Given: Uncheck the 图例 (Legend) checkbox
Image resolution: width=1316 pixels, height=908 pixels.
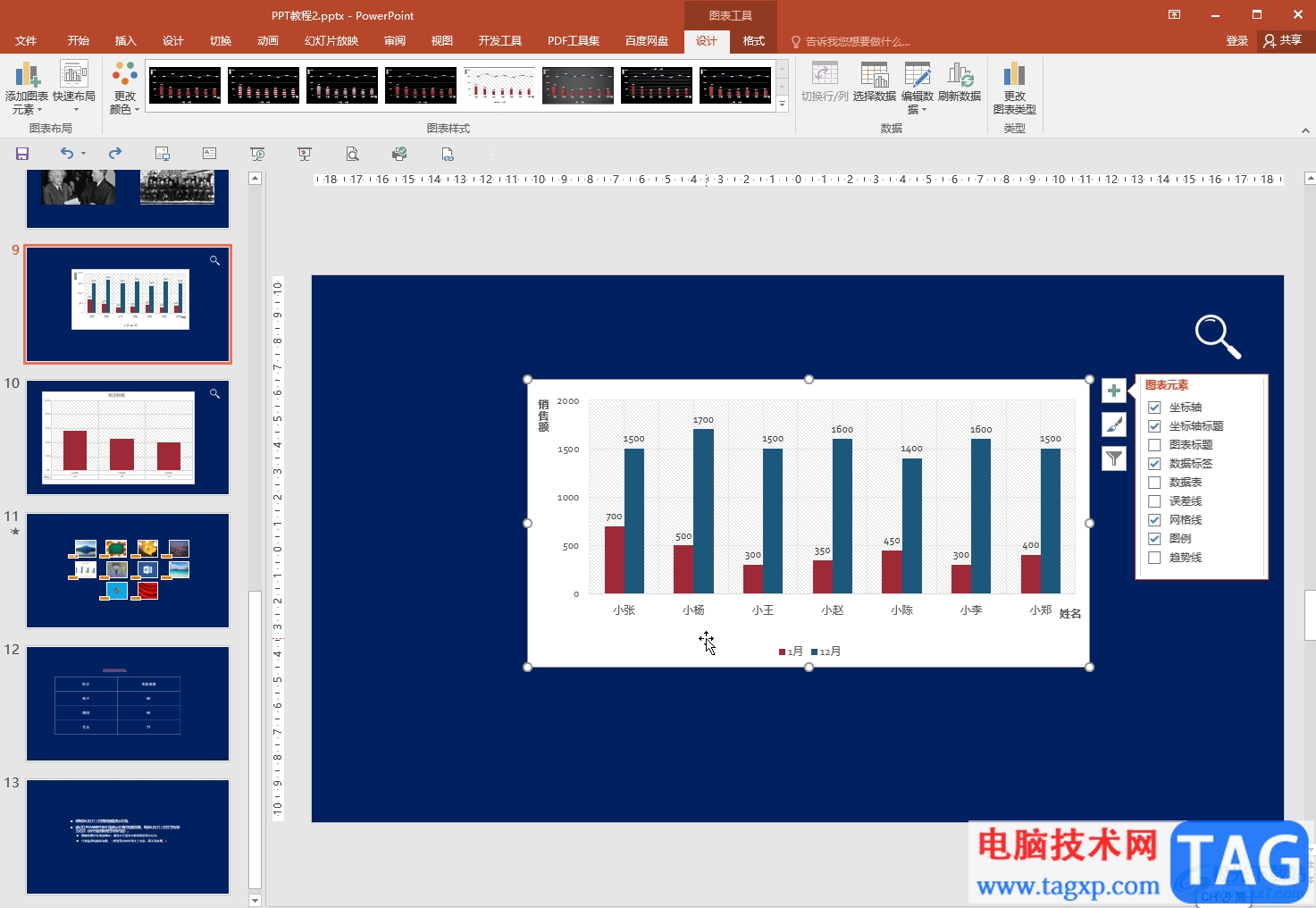Looking at the screenshot, I should click(1154, 539).
